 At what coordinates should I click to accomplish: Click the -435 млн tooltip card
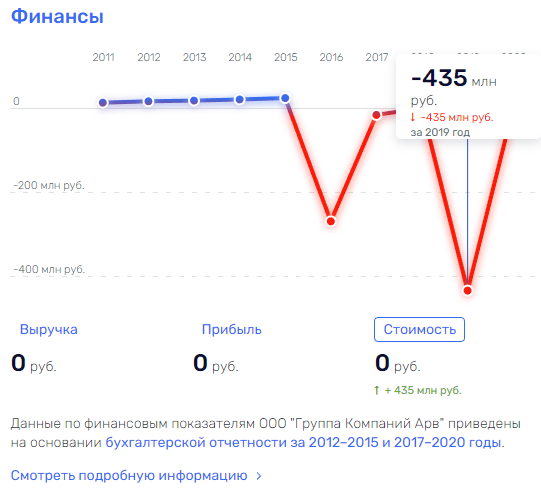pos(468,97)
